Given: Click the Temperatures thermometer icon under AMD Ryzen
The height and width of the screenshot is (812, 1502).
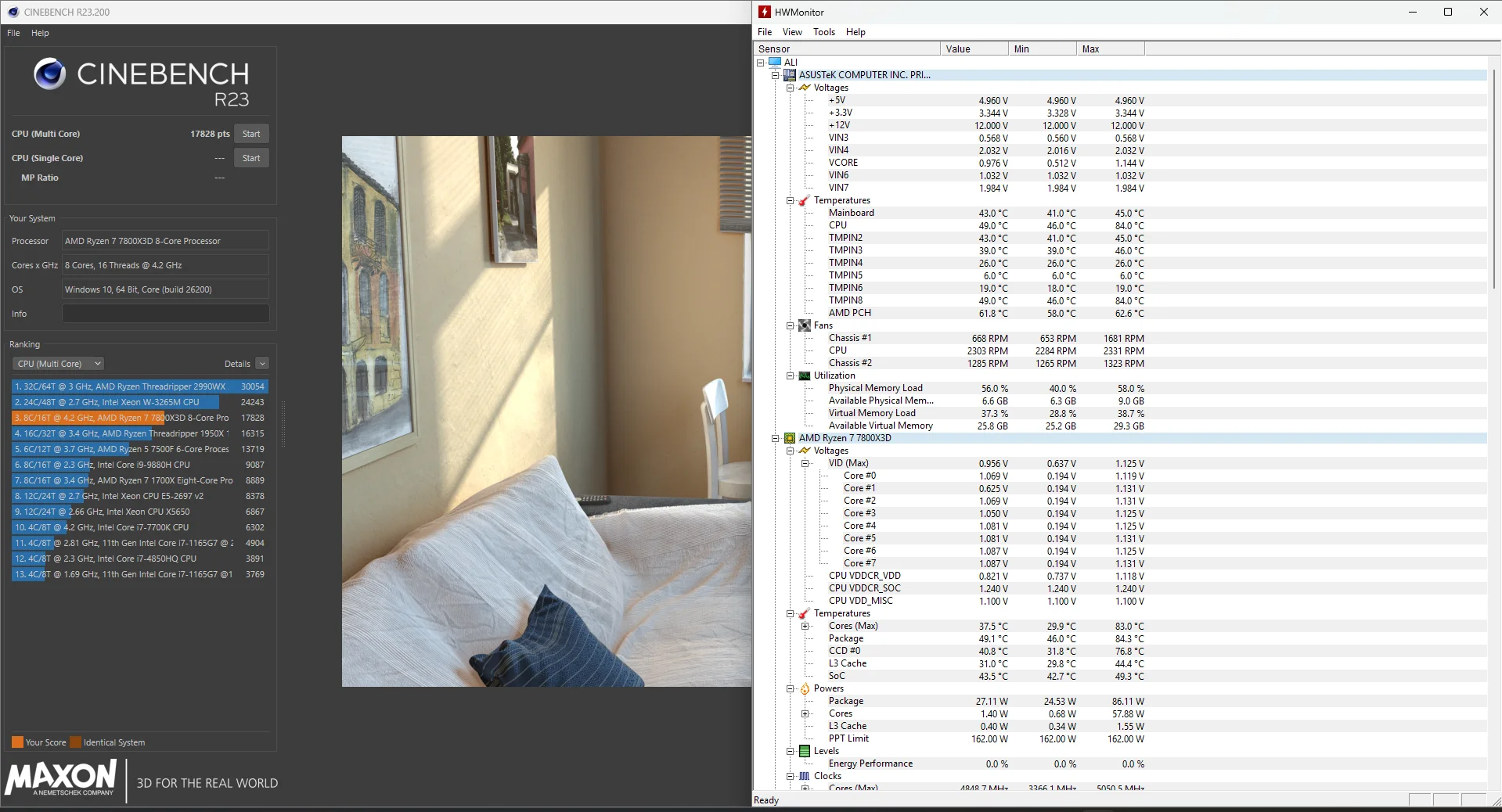Looking at the screenshot, I should [805, 613].
